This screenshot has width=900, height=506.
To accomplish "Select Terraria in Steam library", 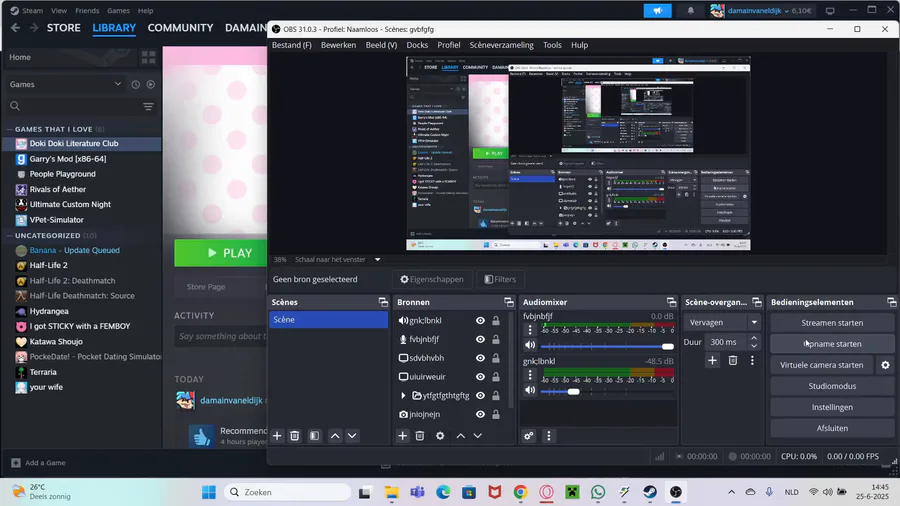I will tap(43, 372).
